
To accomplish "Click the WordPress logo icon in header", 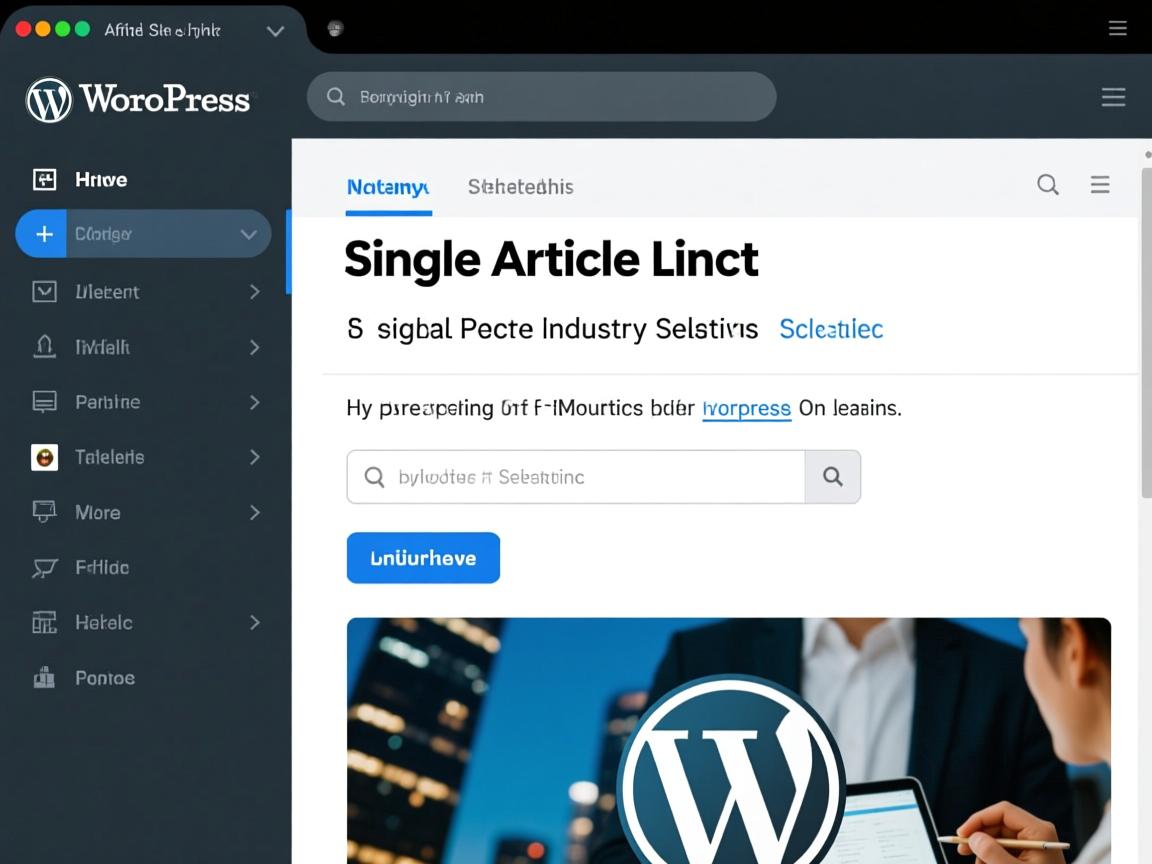I will (x=49, y=100).
